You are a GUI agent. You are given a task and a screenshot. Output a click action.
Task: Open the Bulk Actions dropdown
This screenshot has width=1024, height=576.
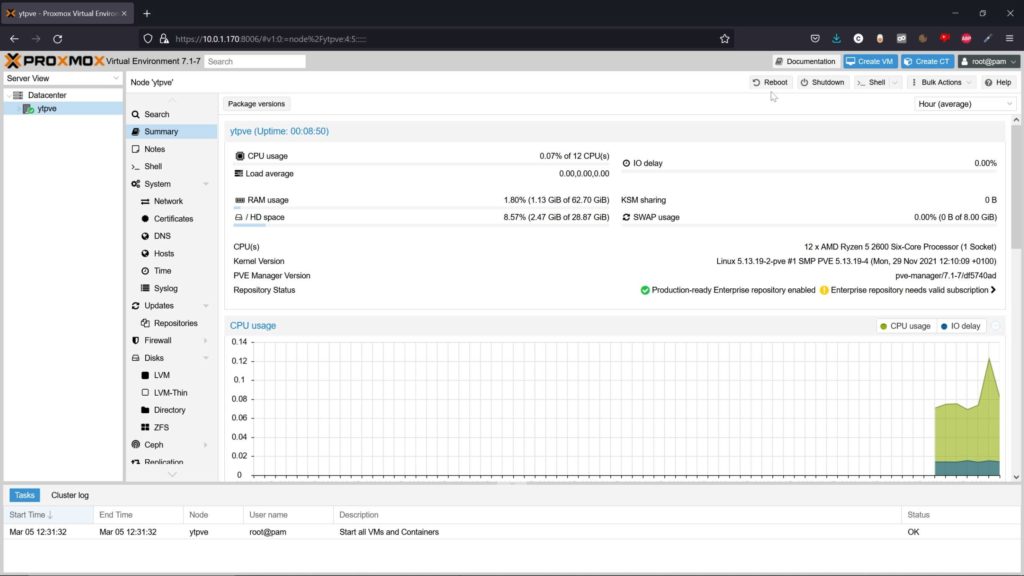coord(941,82)
